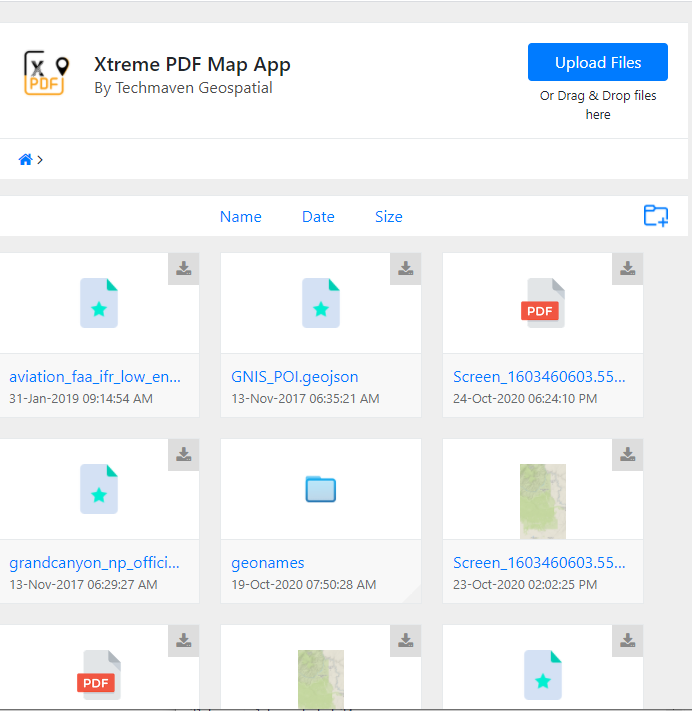This screenshot has width=692, height=711.
Task: Open the aviation_faa_ifr_low_en file link
Action: tap(95, 377)
